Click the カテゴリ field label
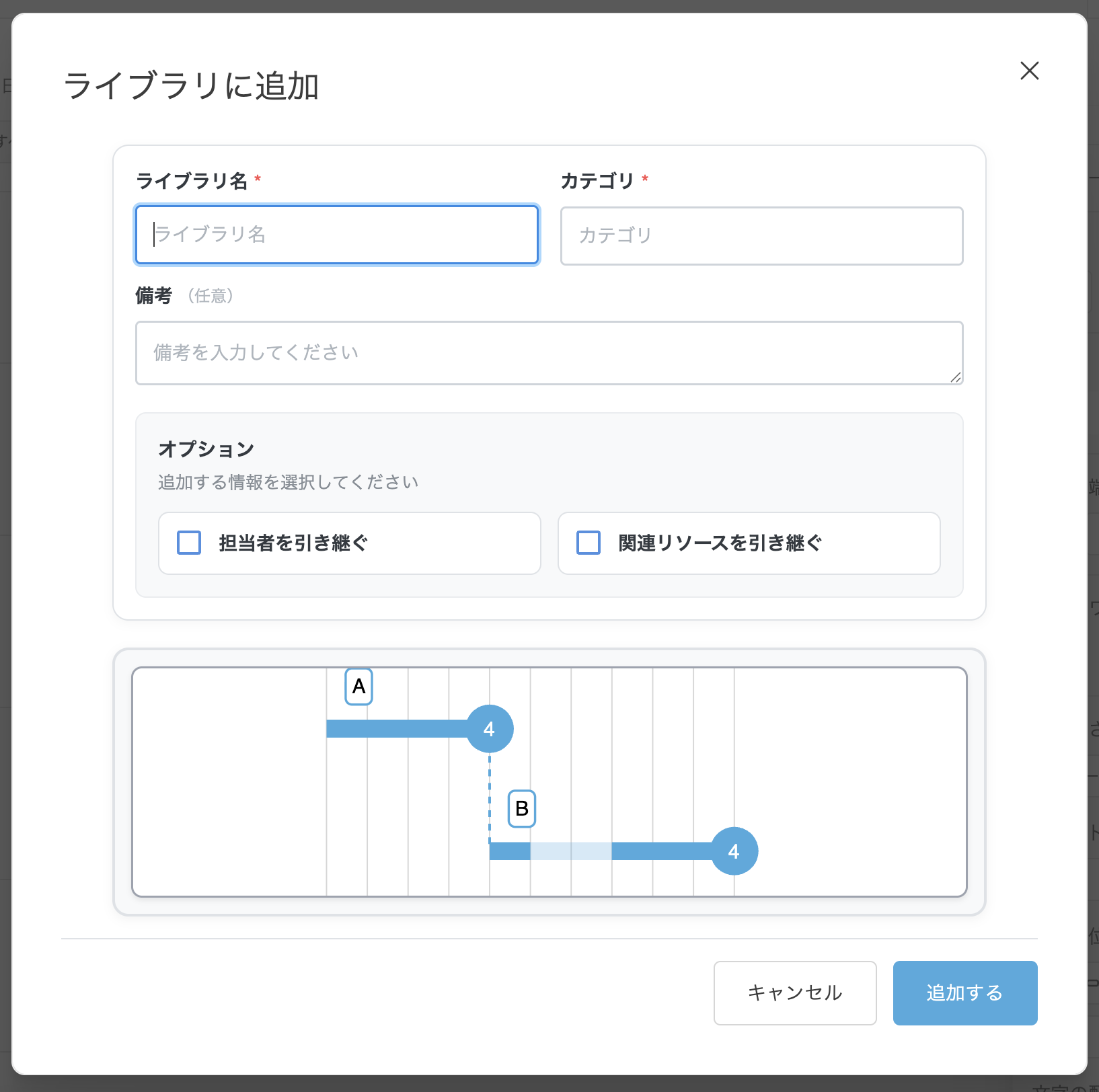The width and height of the screenshot is (1099, 1092). click(597, 181)
